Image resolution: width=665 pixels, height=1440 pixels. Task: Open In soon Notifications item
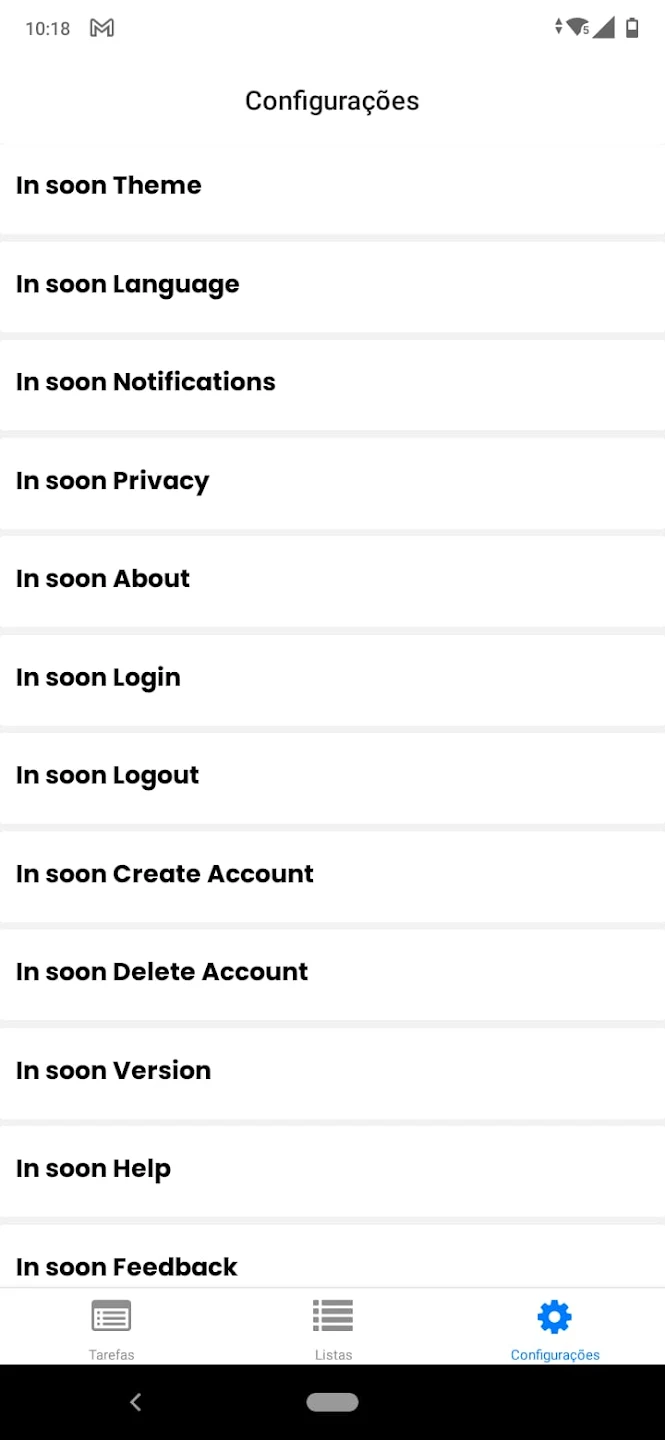332,383
